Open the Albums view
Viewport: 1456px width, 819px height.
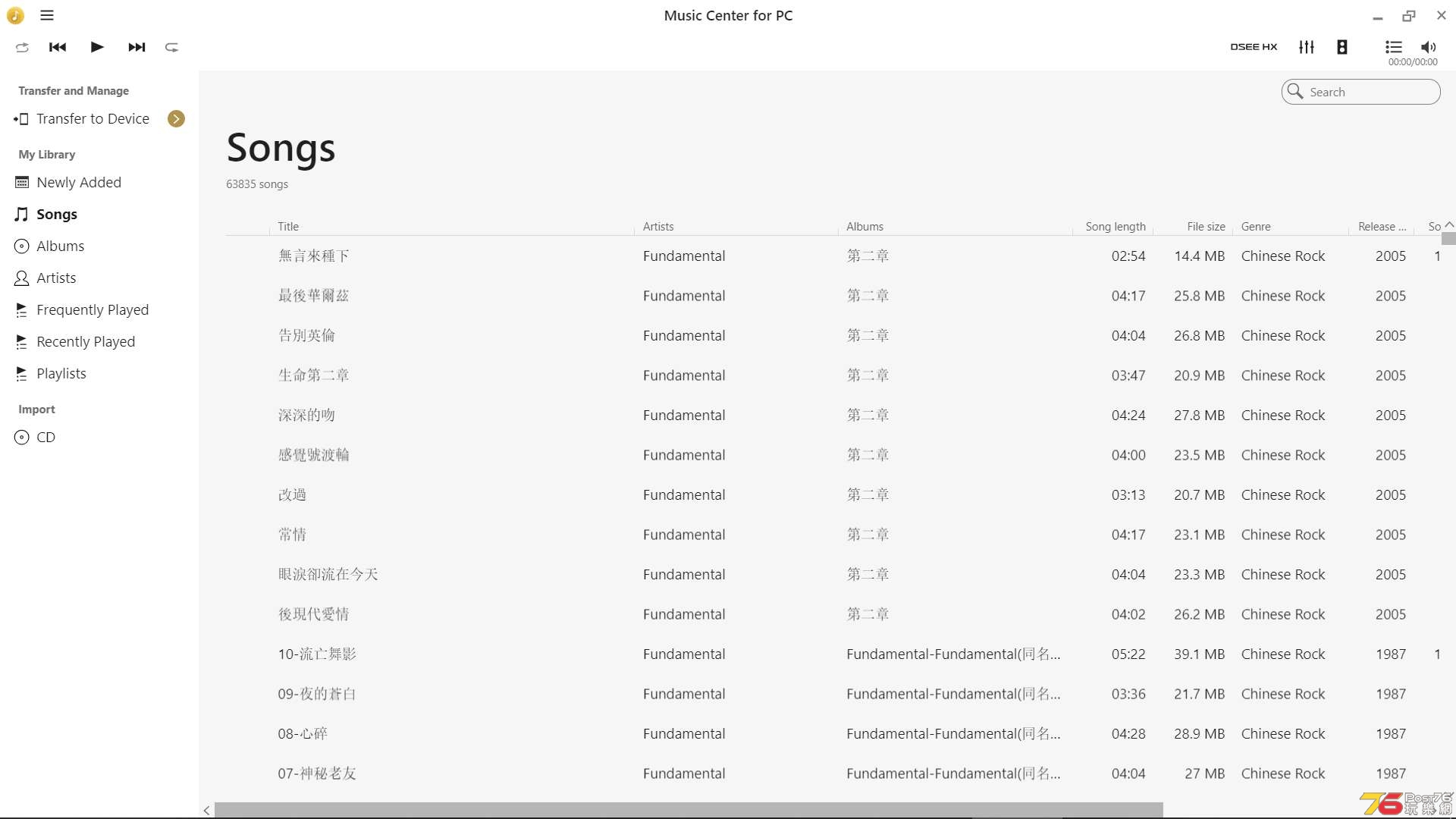coord(61,246)
